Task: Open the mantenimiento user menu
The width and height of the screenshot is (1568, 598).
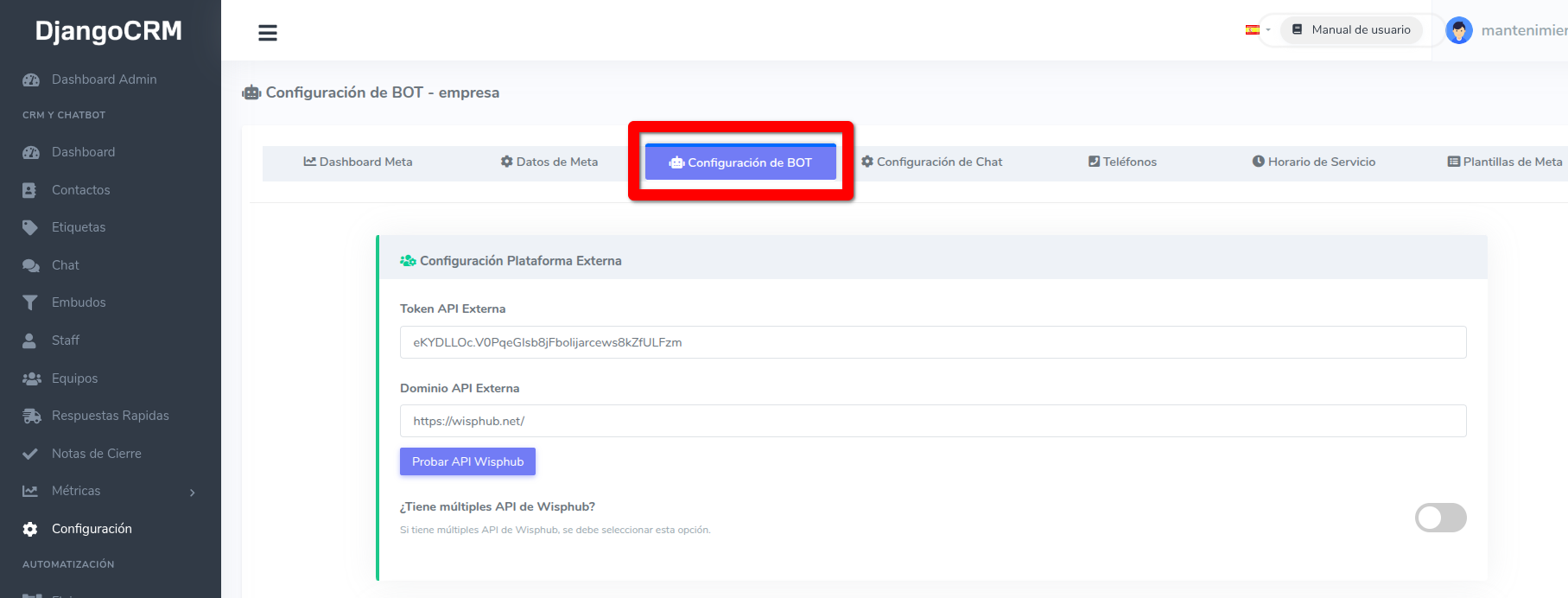Action: click(x=1524, y=30)
